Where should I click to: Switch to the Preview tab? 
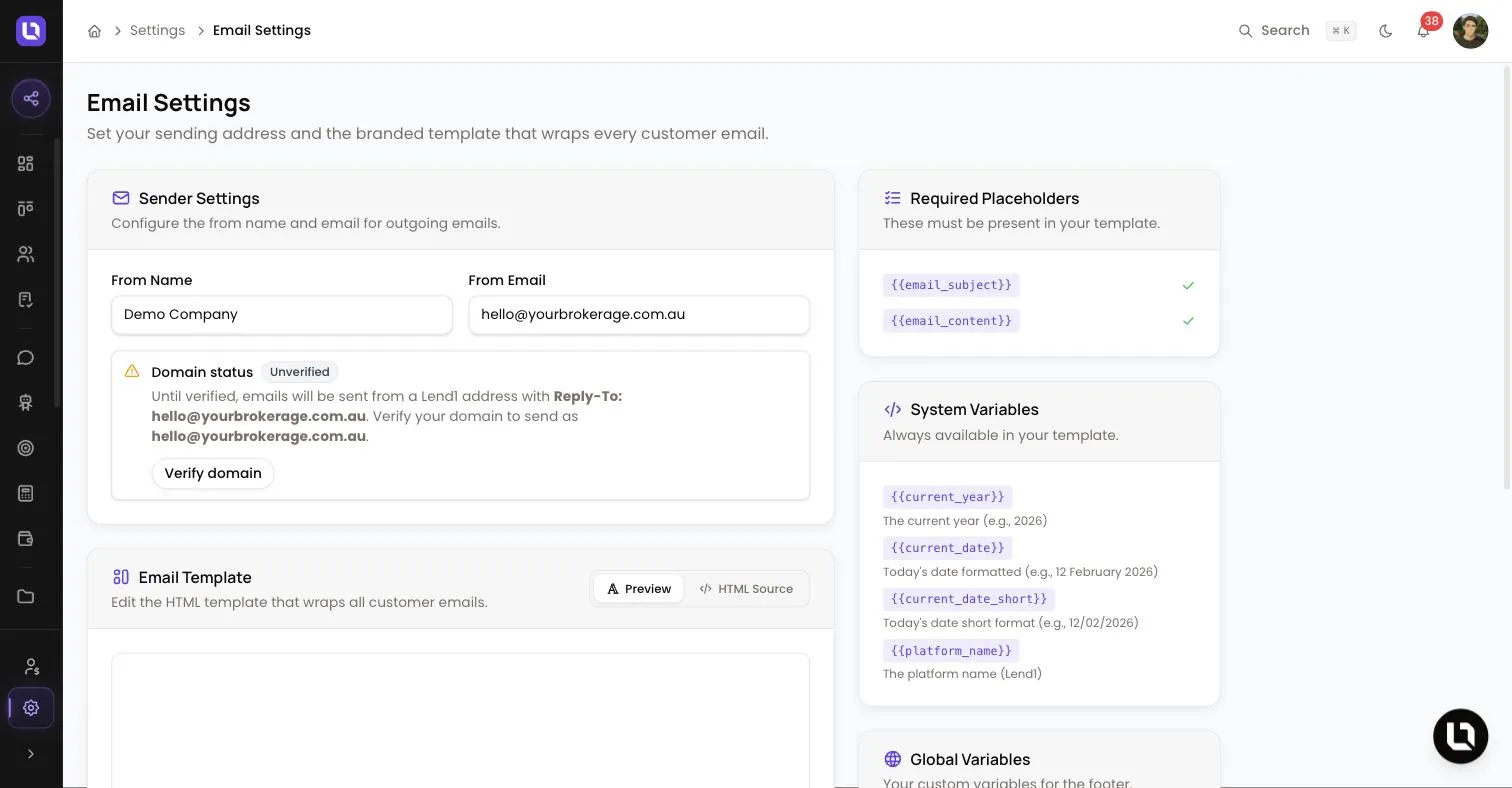pos(639,589)
